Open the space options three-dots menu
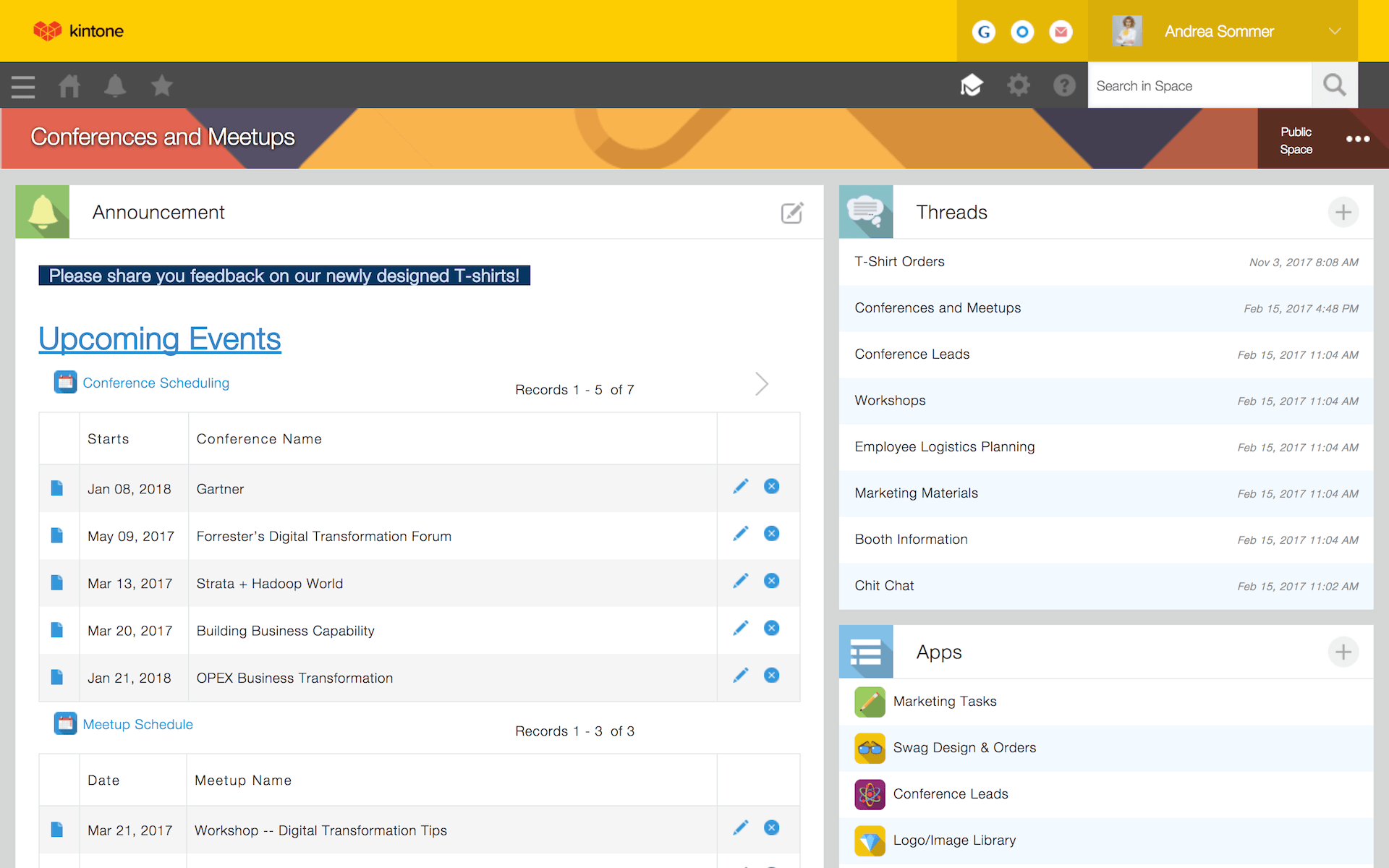This screenshot has height=868, width=1389. point(1357,139)
